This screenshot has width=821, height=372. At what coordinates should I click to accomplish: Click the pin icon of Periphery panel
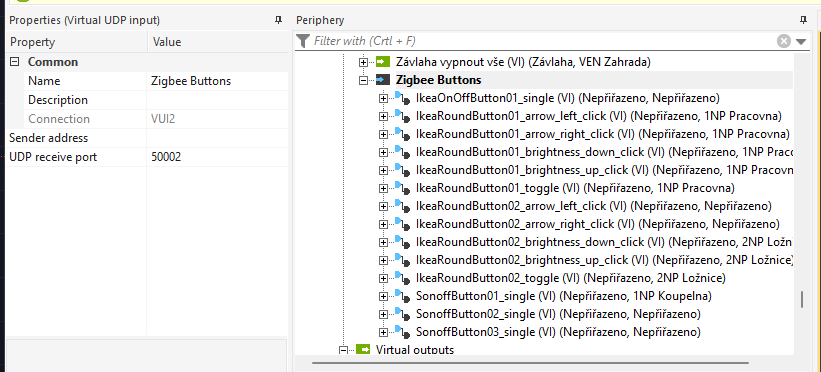[803, 20]
